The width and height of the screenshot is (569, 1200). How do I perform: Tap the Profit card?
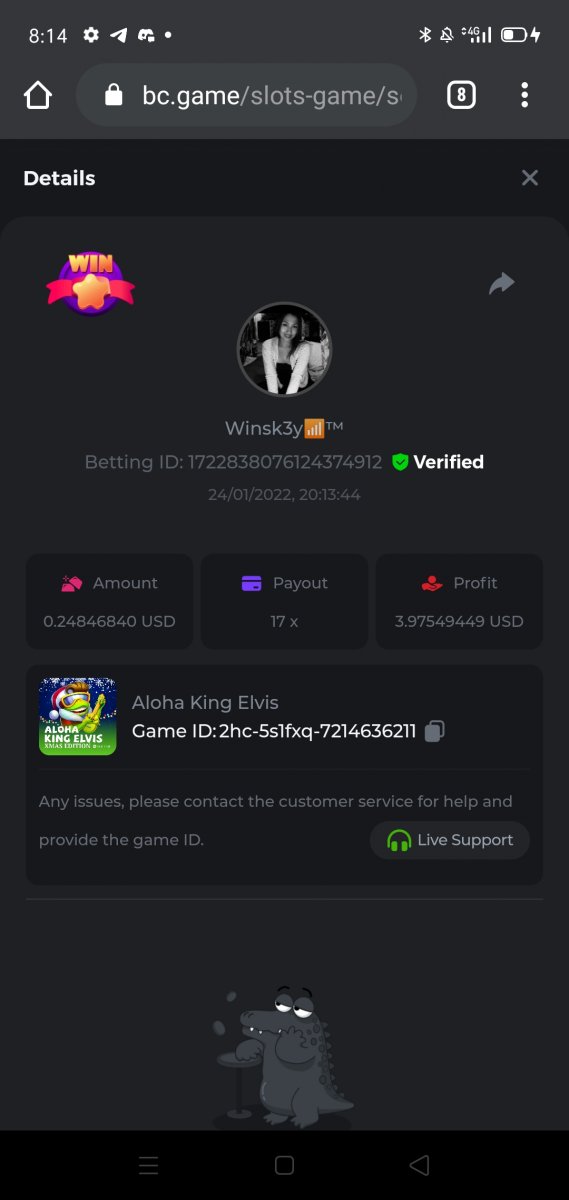459,601
